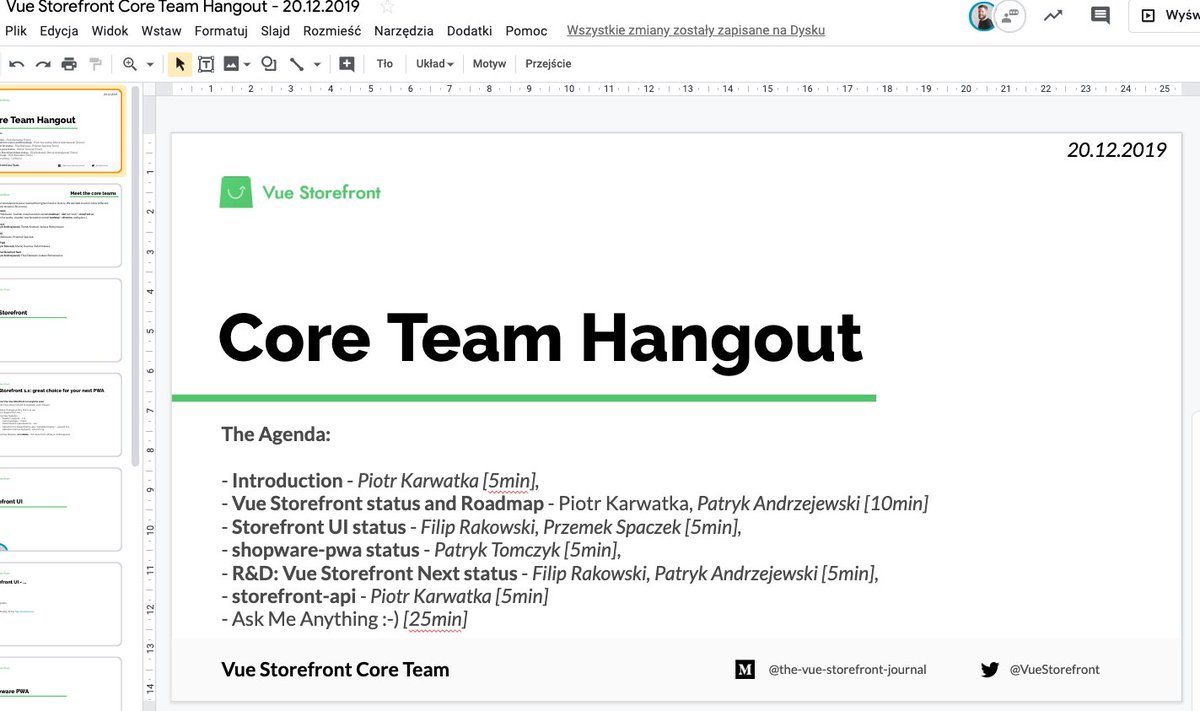The image size is (1200, 711).
Task: Open the zoom level dropdown arrow
Action: (x=150, y=64)
